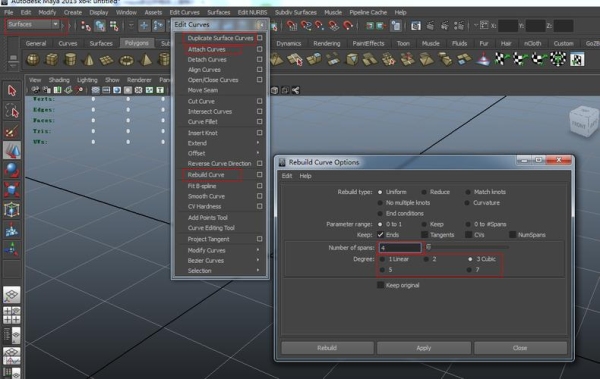
Task: Select the Rotate tool sphere icon
Action: point(12,170)
